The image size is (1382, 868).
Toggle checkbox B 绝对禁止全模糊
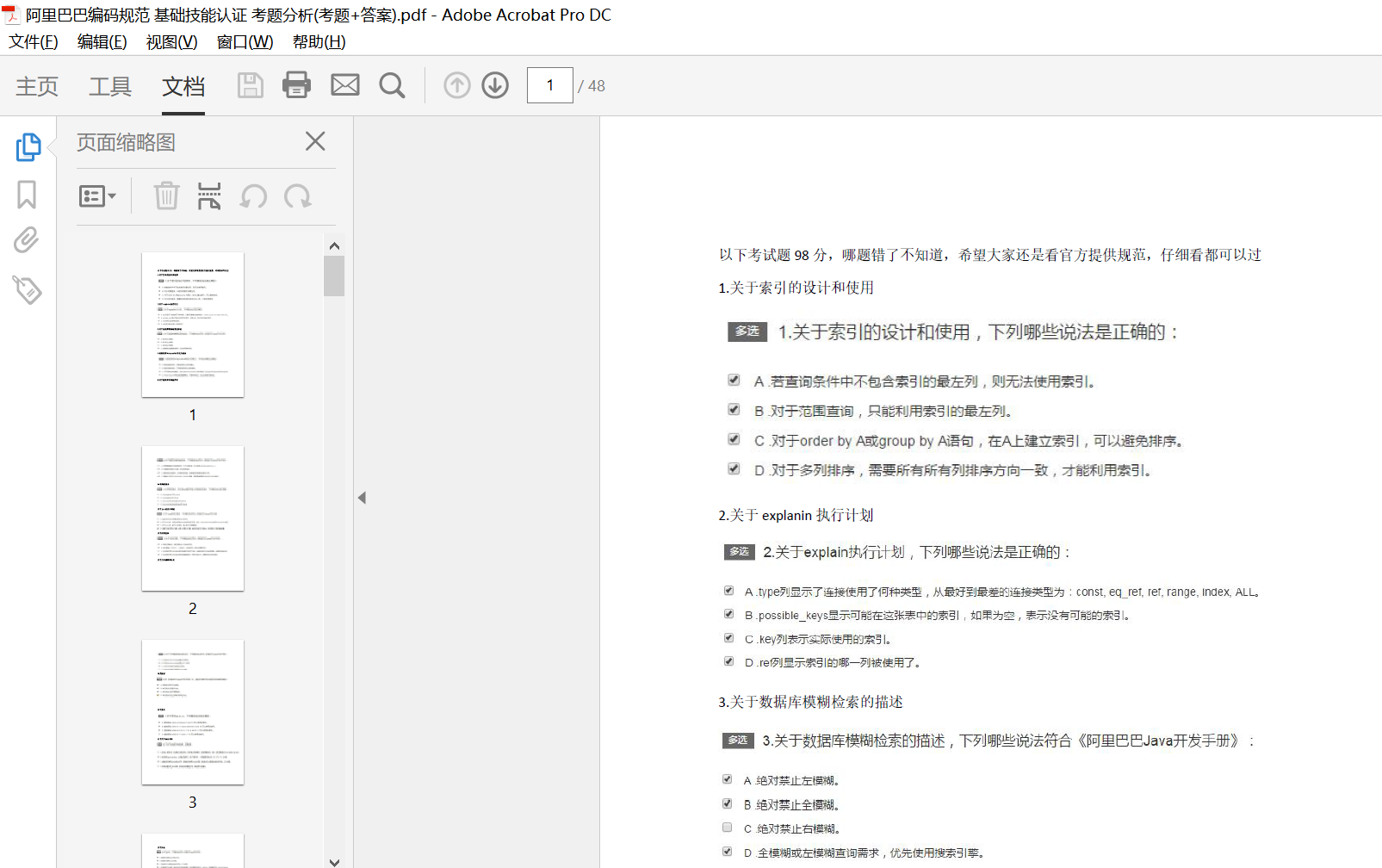(x=727, y=803)
